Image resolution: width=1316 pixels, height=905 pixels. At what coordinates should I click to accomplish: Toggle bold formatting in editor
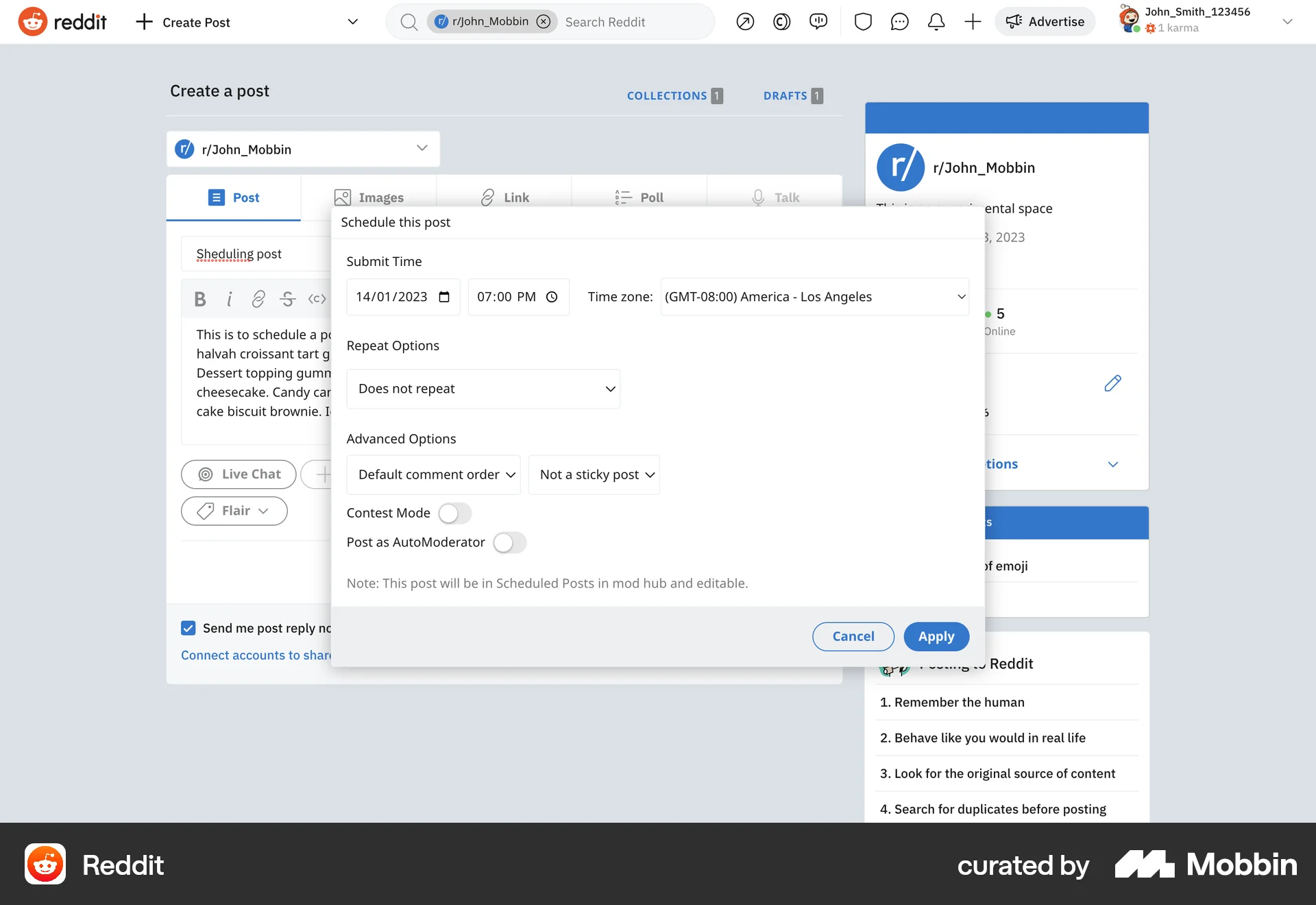click(x=199, y=299)
